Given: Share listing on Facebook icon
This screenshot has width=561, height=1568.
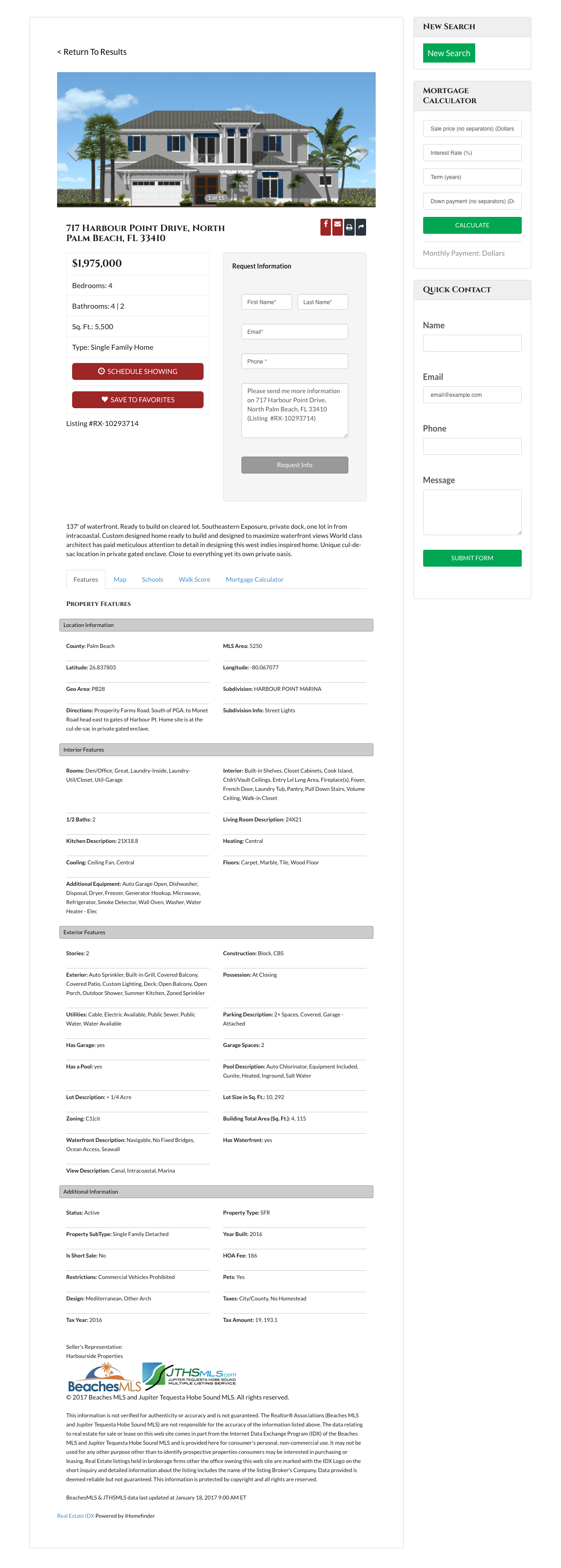Looking at the screenshot, I should pos(325,226).
